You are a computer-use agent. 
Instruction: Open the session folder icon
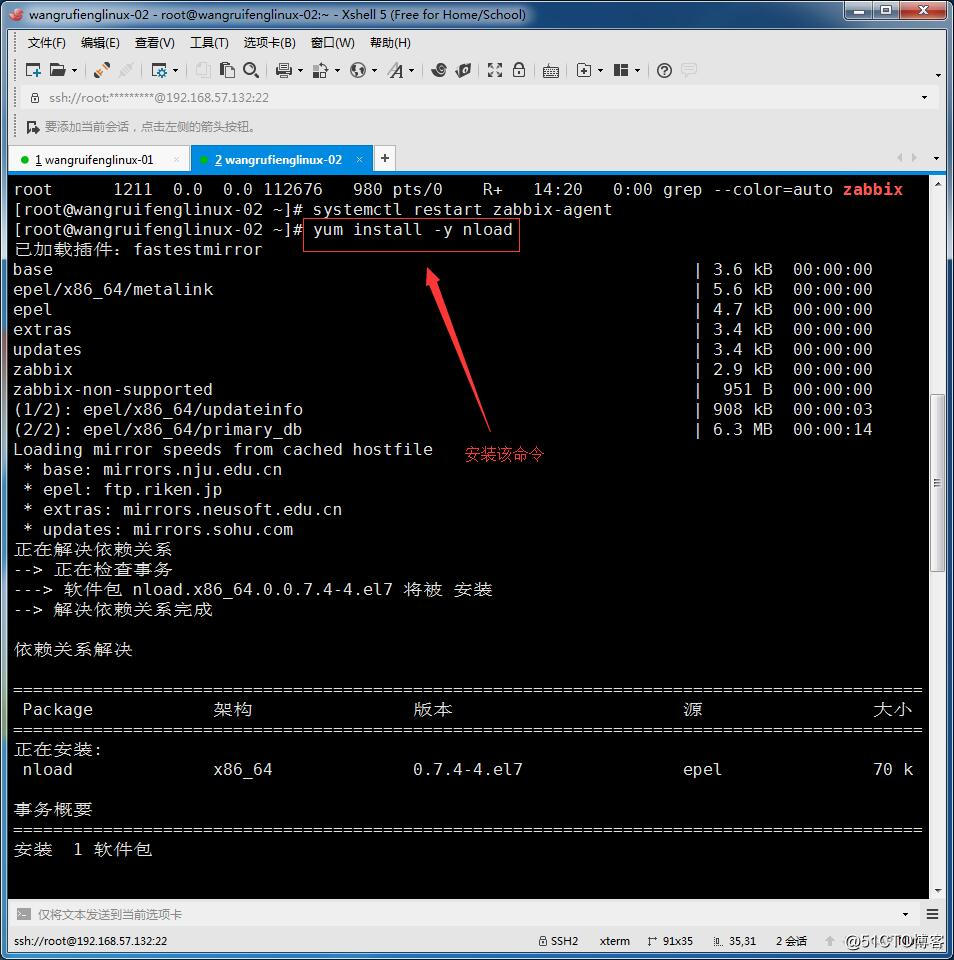(58, 70)
